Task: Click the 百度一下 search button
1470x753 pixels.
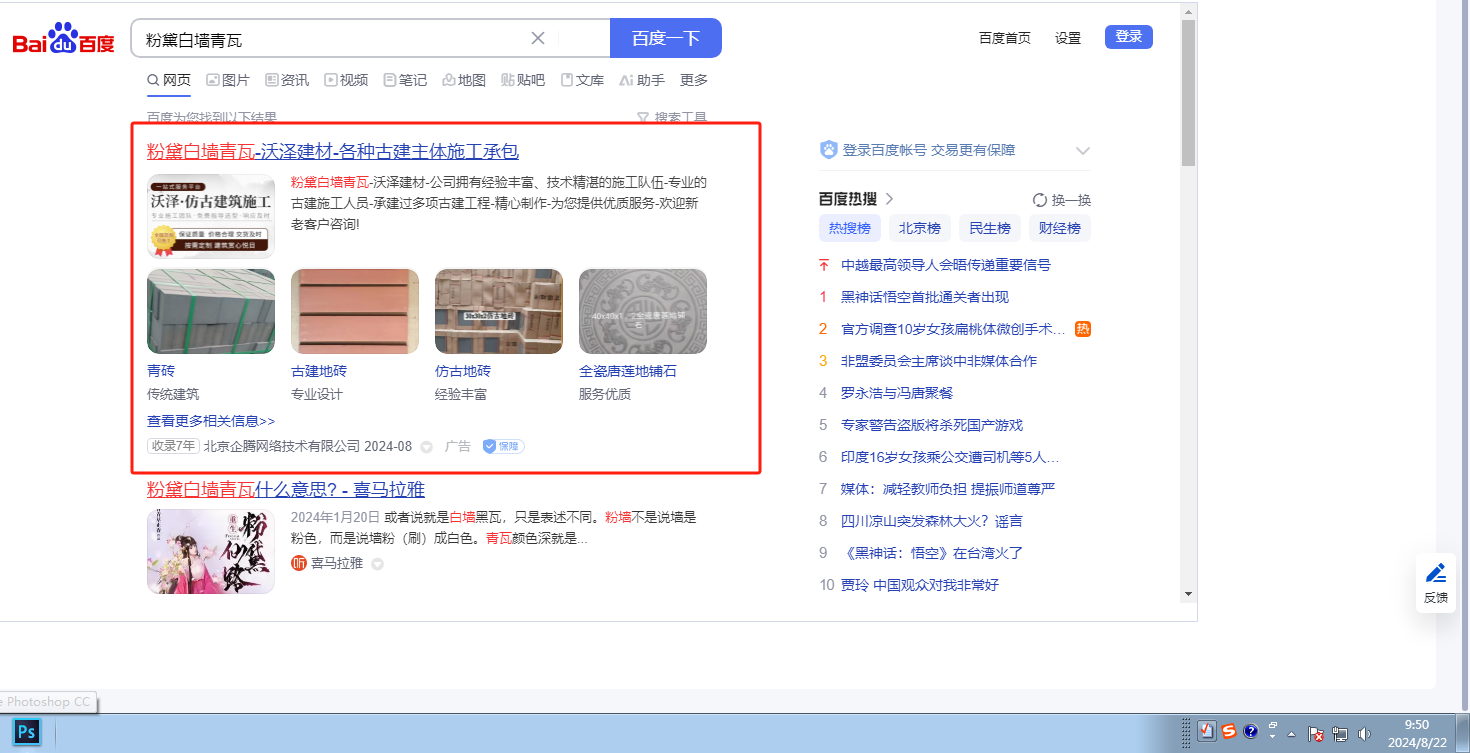Action: [666, 39]
